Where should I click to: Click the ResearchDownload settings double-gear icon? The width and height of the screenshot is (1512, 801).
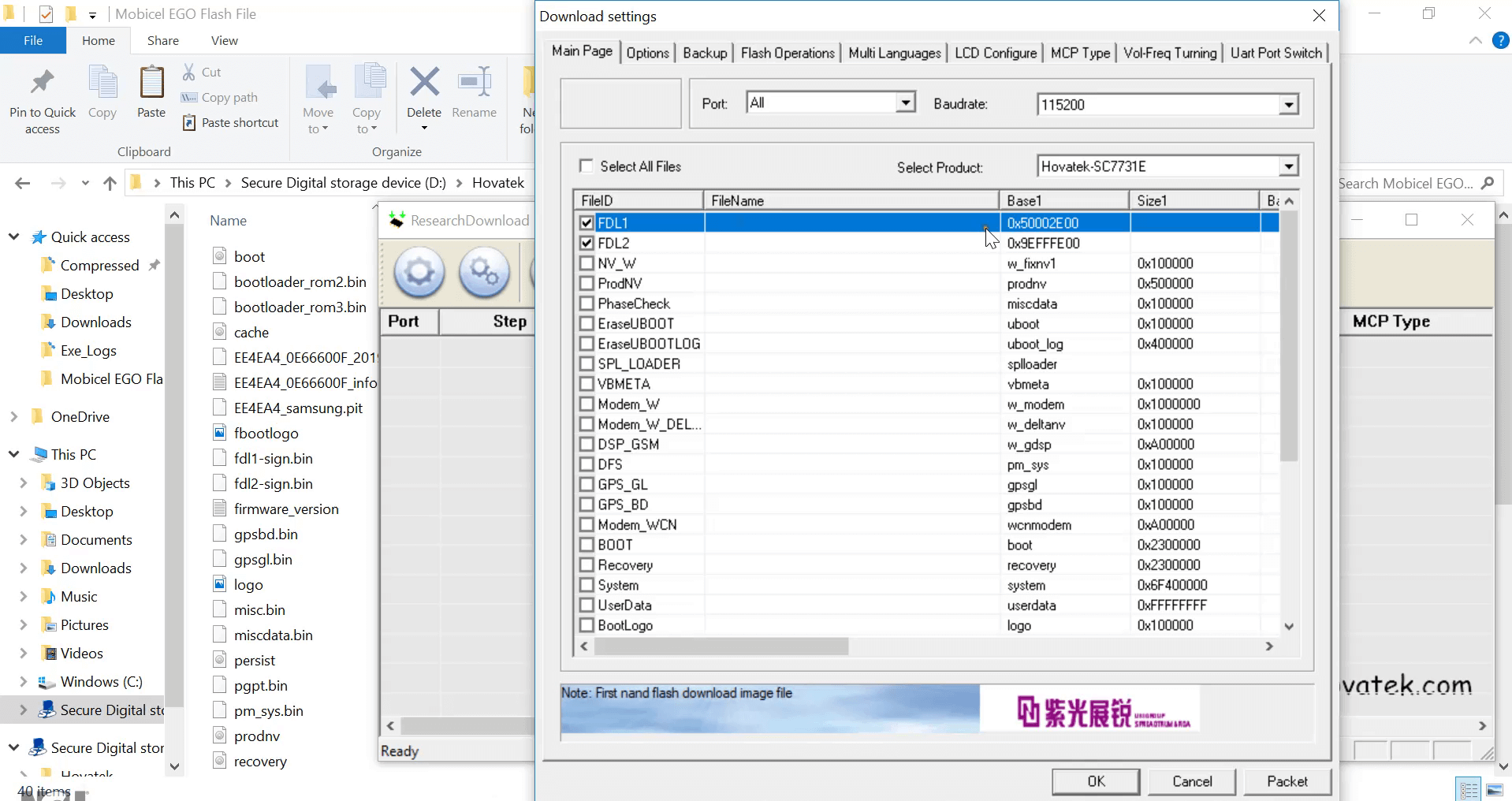point(483,273)
